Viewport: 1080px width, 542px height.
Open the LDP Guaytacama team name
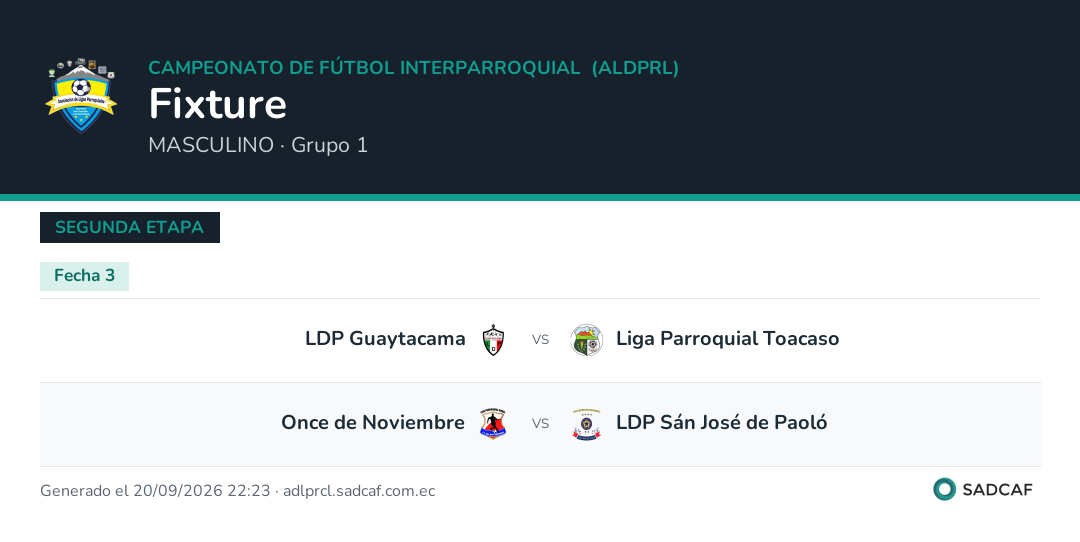tap(385, 339)
